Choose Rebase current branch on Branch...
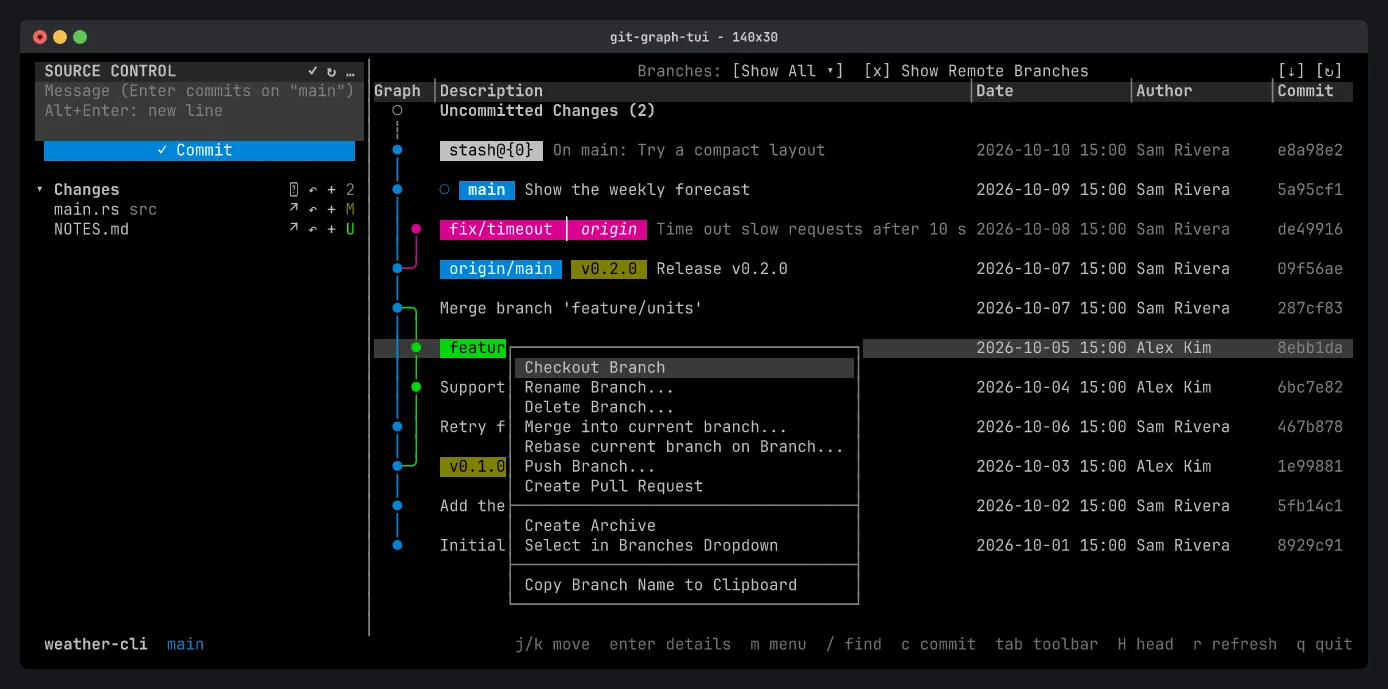The width and height of the screenshot is (1388, 689). 685,447
